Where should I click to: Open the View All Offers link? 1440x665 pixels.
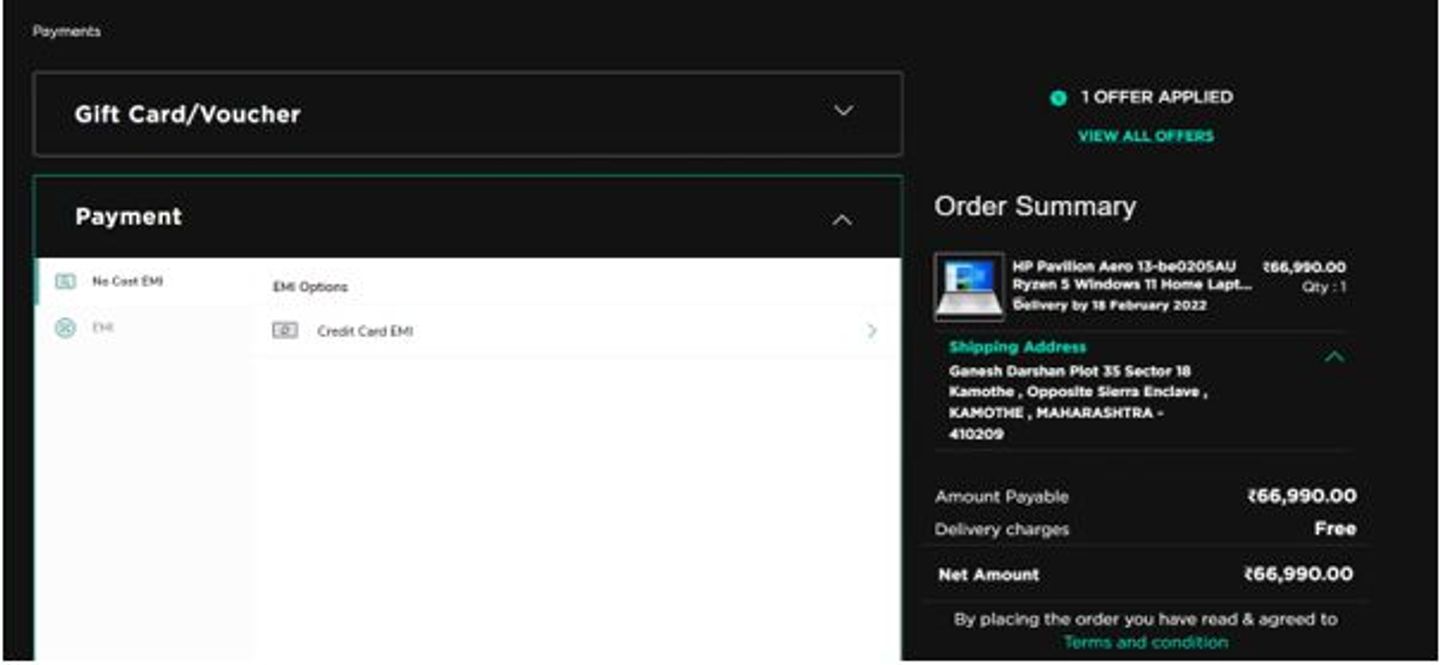coord(1145,136)
